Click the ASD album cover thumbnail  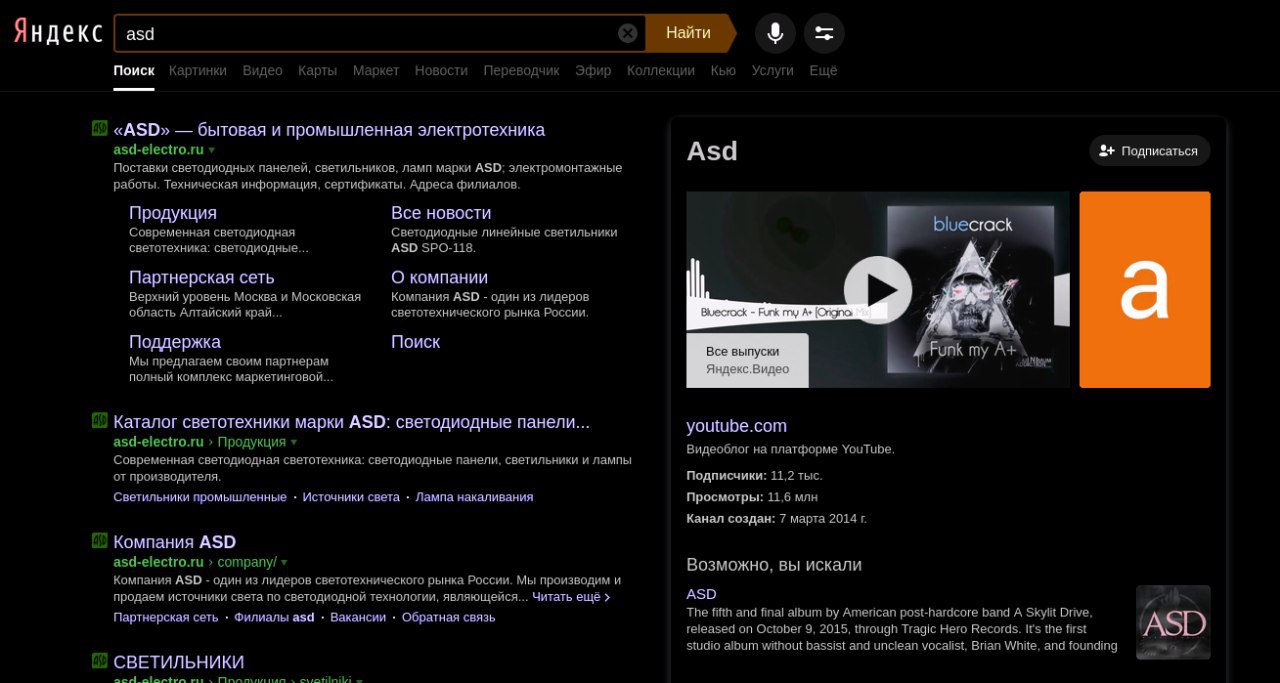tap(1173, 622)
